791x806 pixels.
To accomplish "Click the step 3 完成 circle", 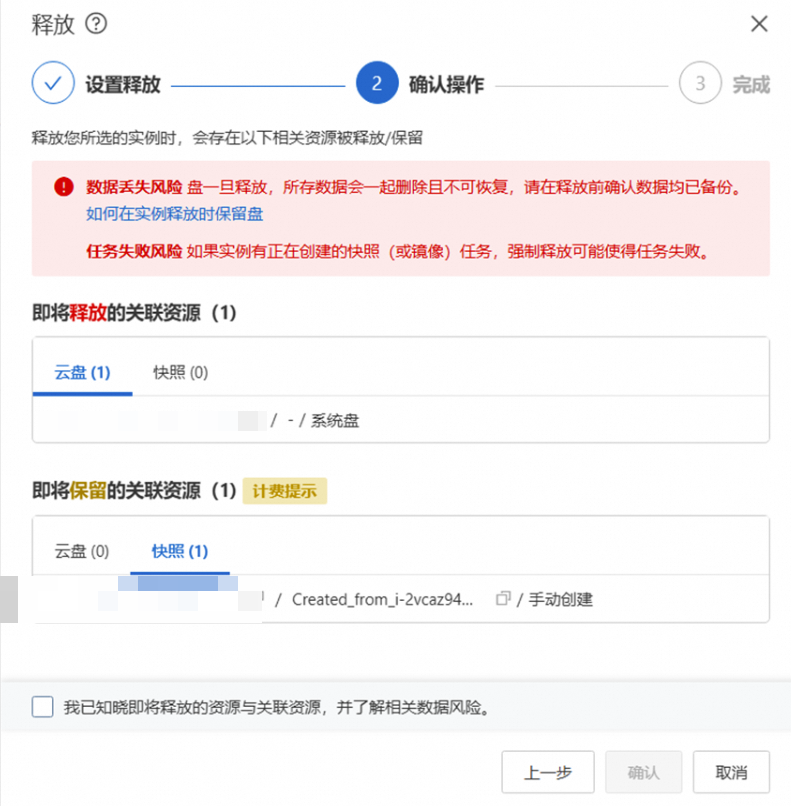I will (700, 83).
